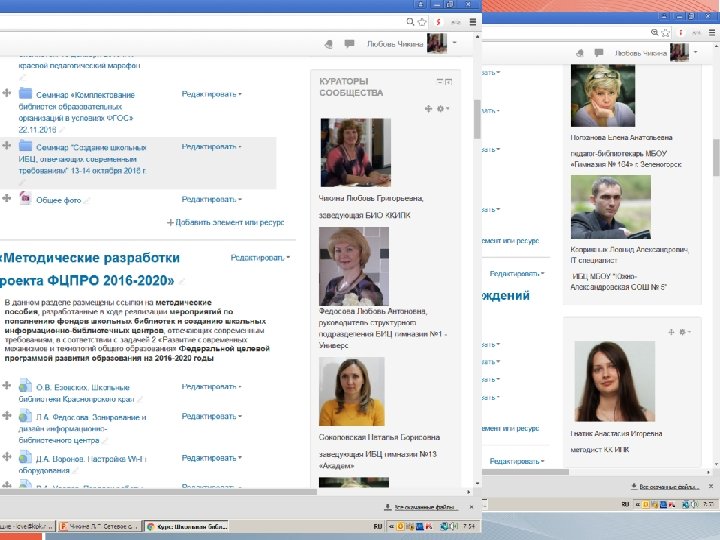Open the Редактировать menu for Семинар "Создание школьных ИБЦ"
720x540 pixels.
211,147
